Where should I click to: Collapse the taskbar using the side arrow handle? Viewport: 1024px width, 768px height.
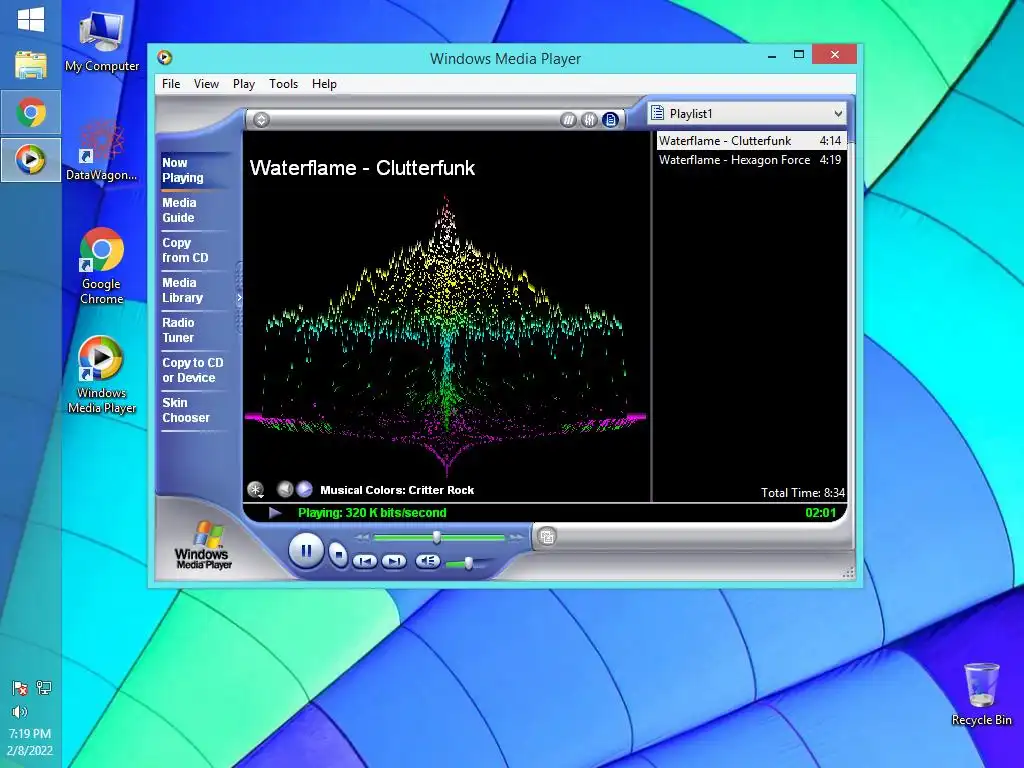[239, 298]
